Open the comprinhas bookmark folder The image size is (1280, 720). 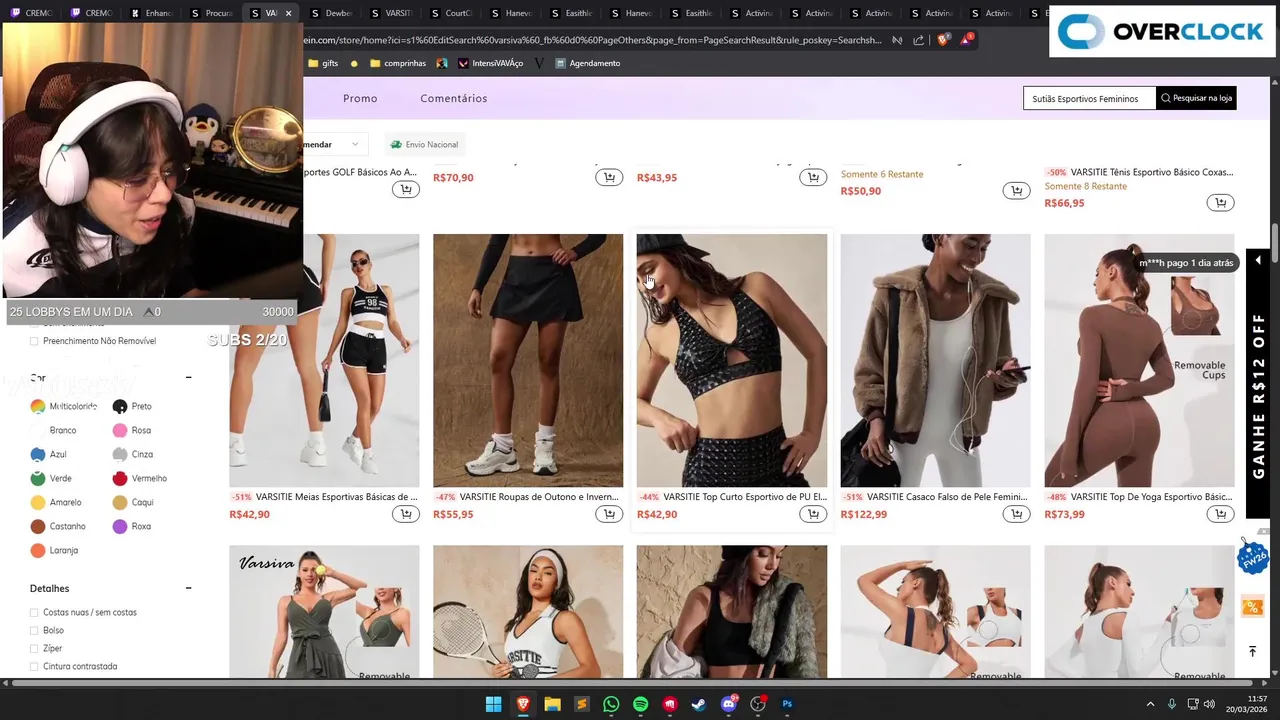(x=398, y=63)
